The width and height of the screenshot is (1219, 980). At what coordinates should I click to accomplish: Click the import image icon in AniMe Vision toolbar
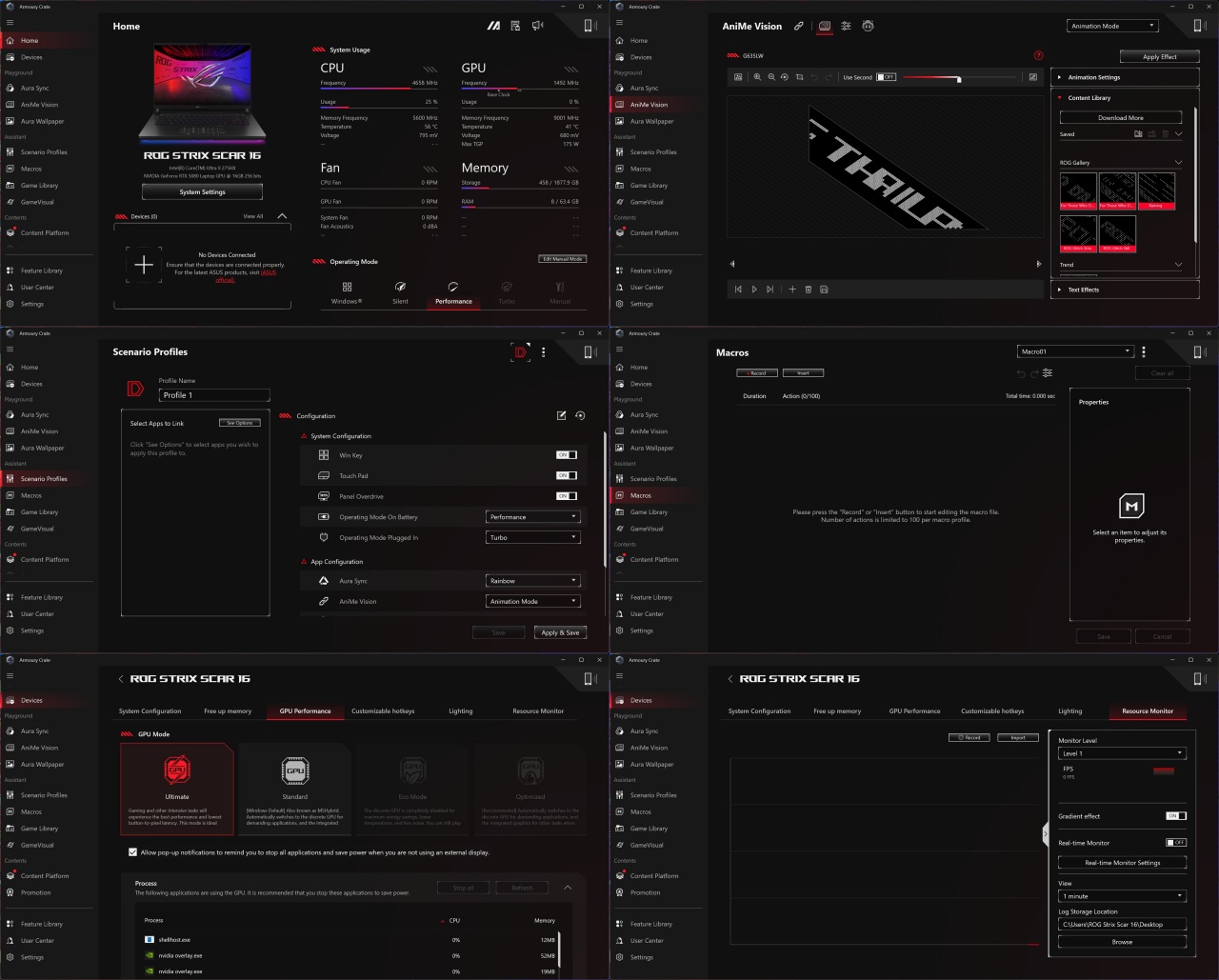click(738, 77)
